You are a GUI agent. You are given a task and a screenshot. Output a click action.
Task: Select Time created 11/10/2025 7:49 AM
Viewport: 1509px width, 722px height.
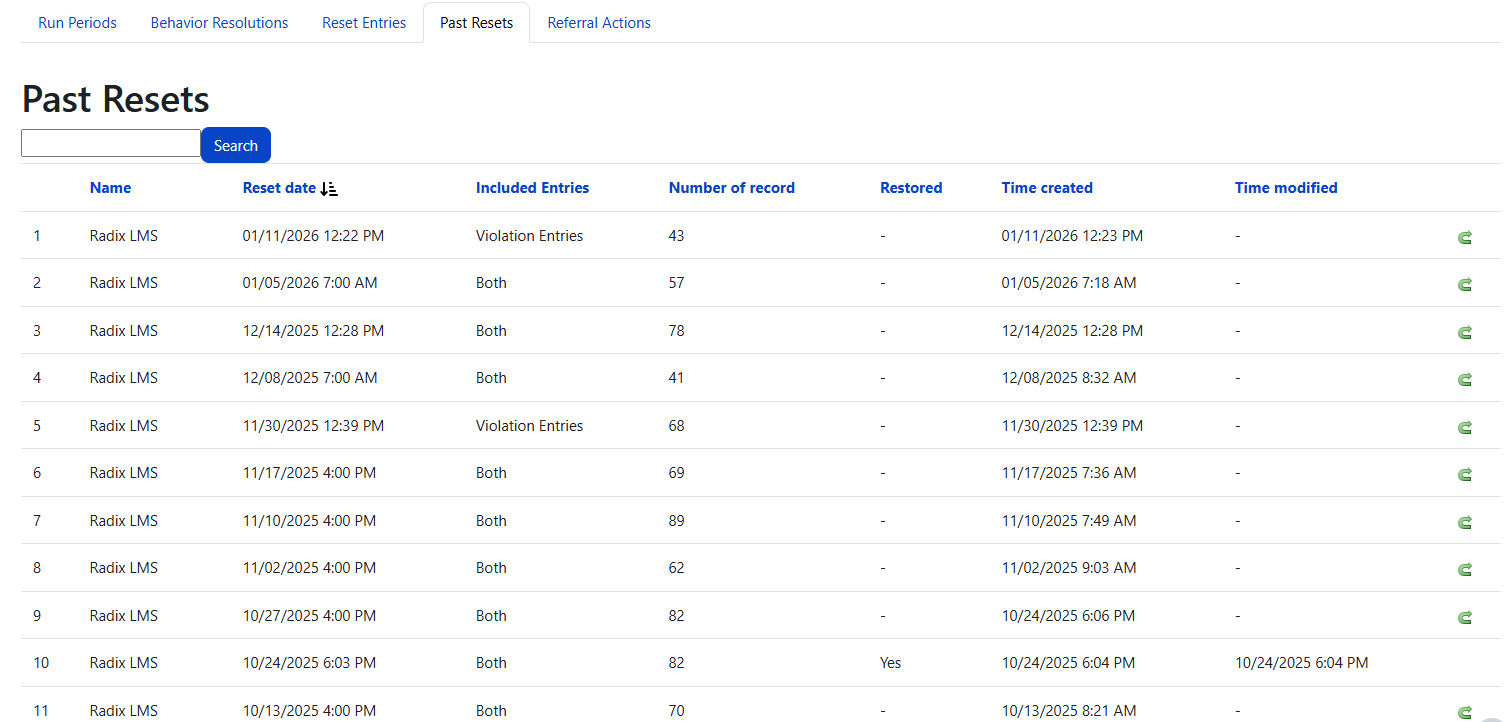coord(1069,521)
